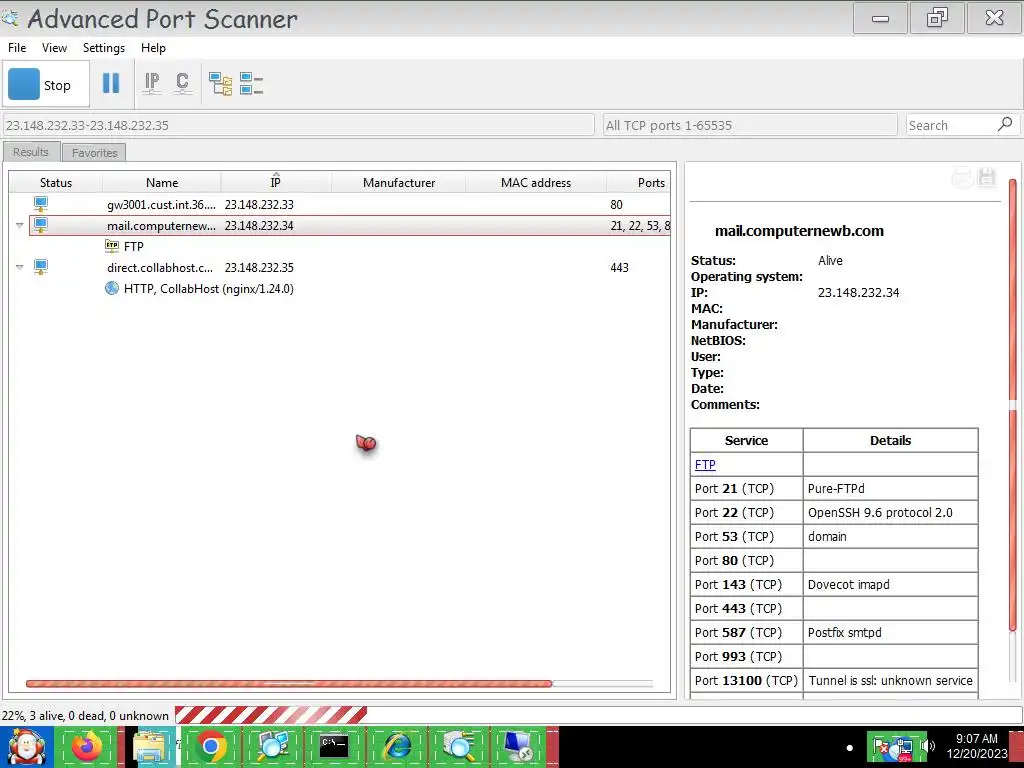Click IP 23.148.232.35 in results
Viewport: 1024px width, 768px height.
pos(259,267)
